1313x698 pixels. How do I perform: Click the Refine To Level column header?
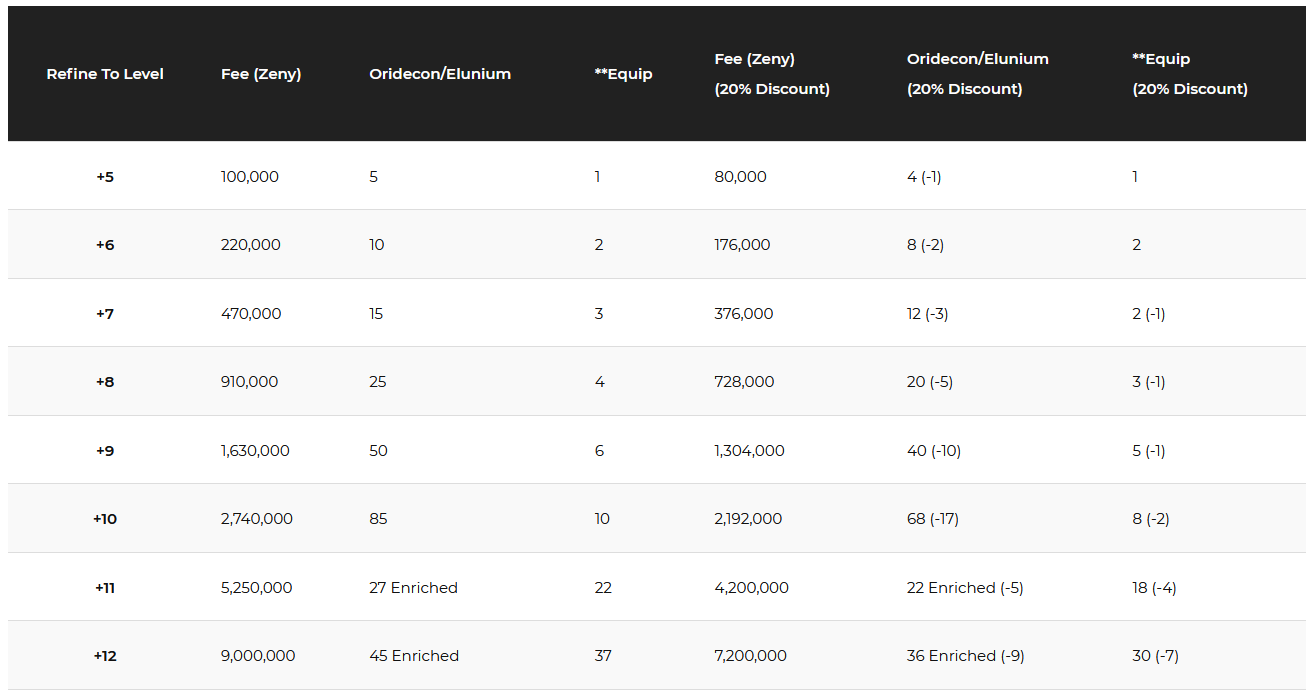pos(105,74)
